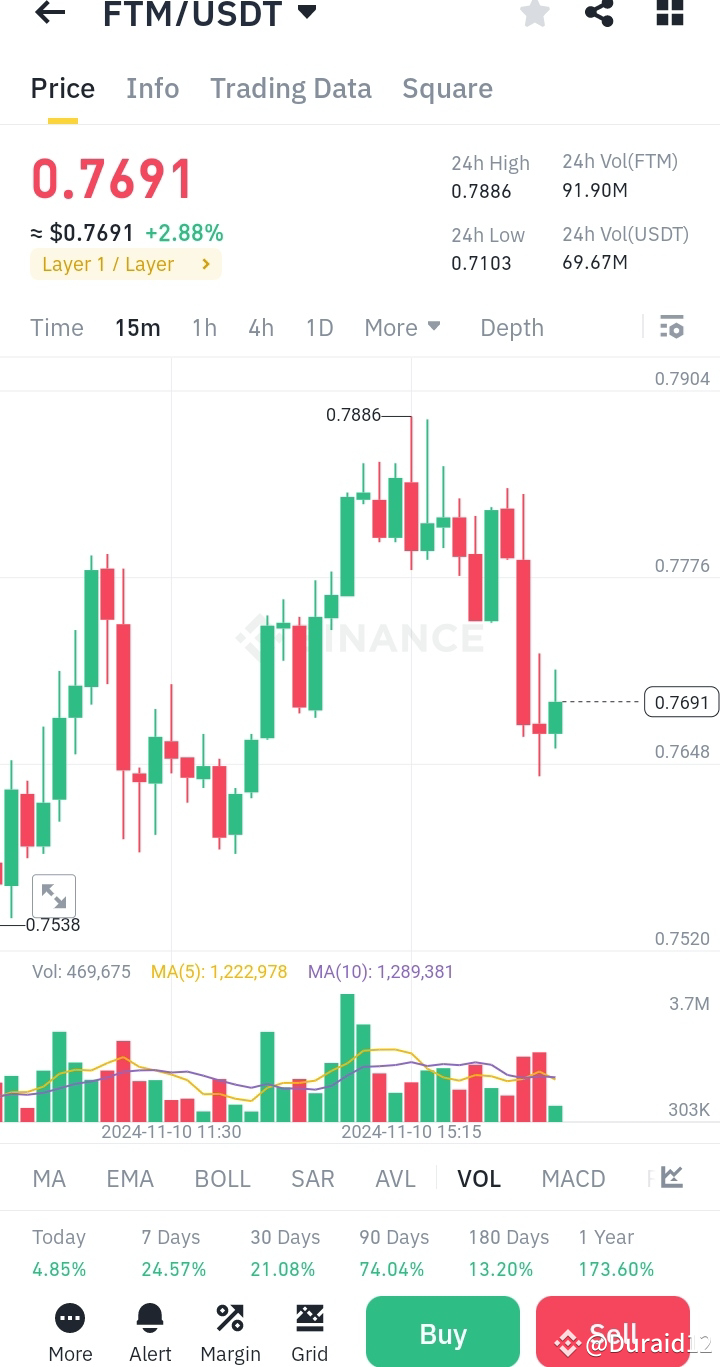Select the 15m candle interval
Viewport: 720px width, 1367px height.
[x=137, y=327]
